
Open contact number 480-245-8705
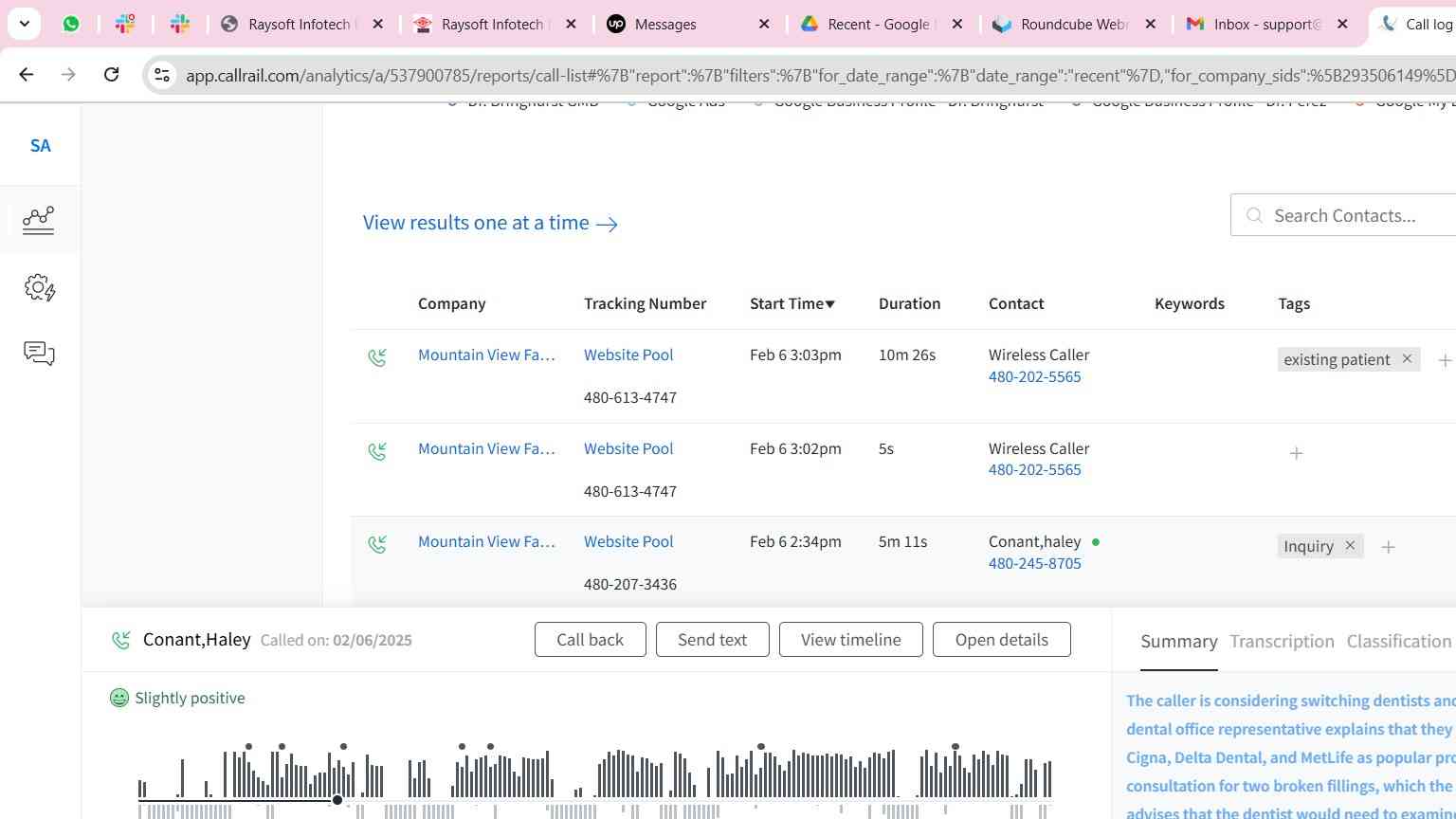click(1034, 563)
